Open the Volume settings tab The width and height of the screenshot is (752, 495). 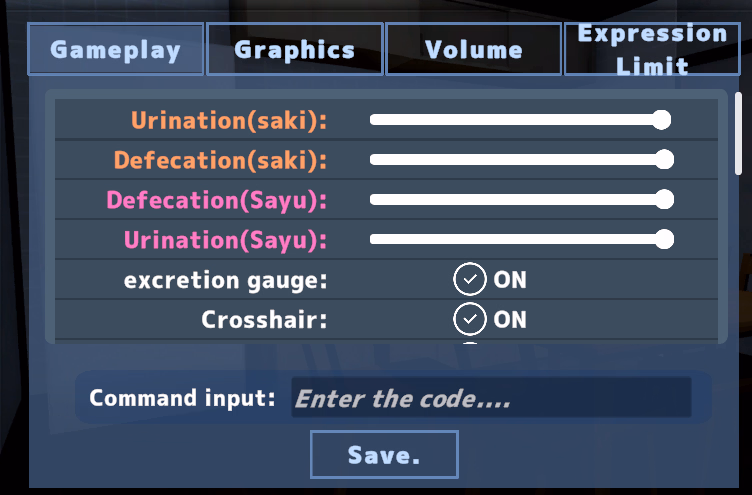pyautogui.click(x=473, y=49)
